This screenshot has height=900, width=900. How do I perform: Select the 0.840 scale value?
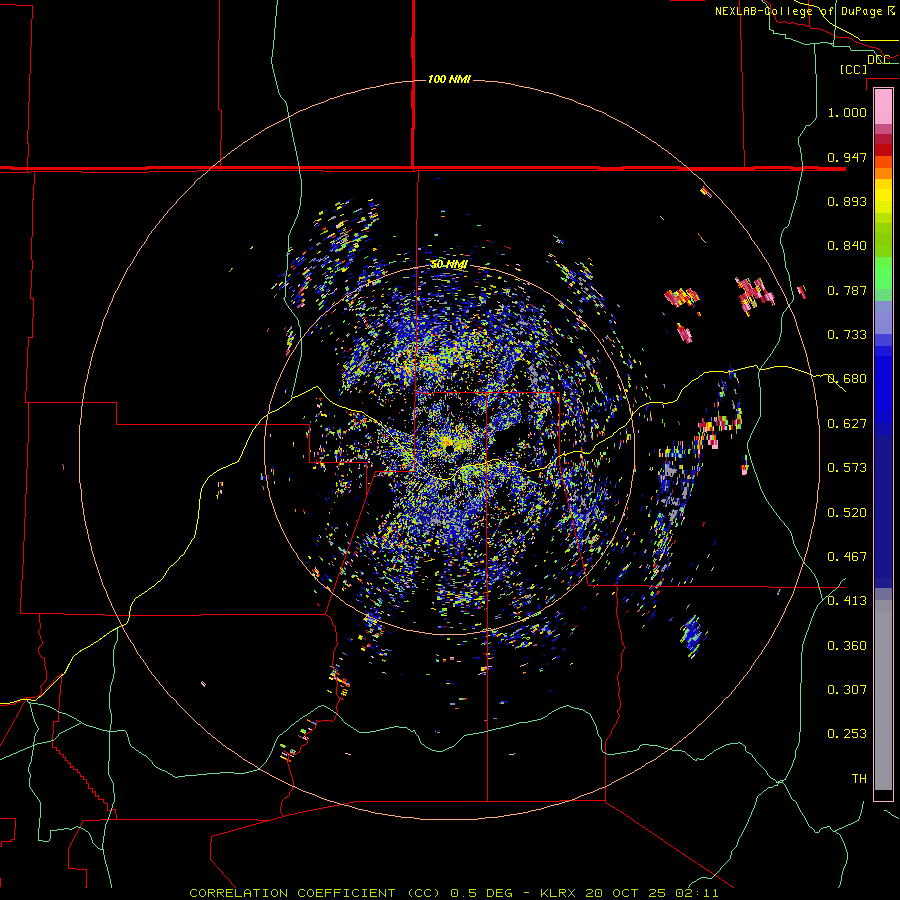pyautogui.click(x=847, y=246)
